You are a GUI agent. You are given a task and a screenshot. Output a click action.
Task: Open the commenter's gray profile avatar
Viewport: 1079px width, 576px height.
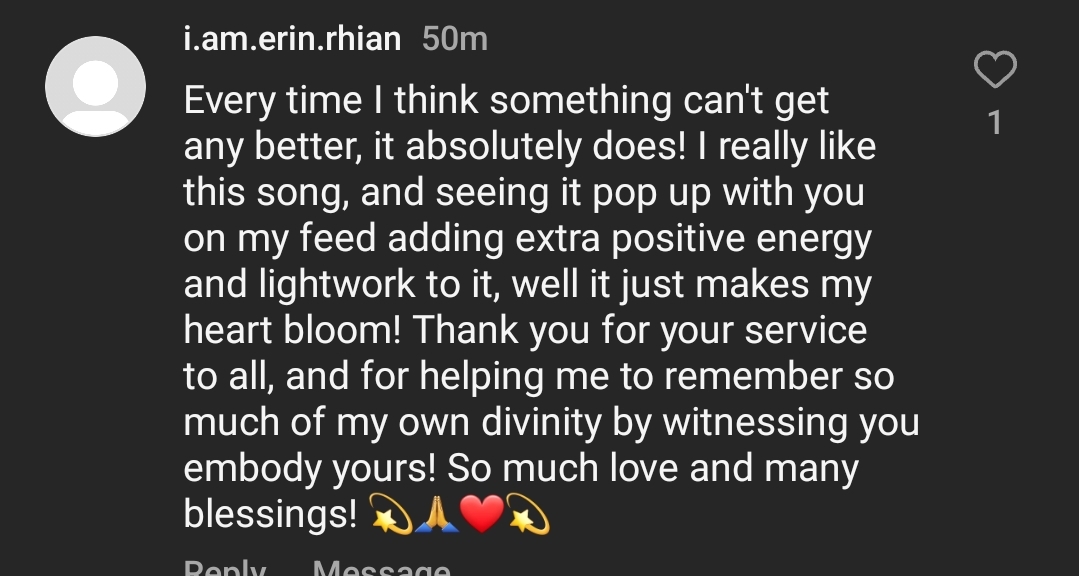[95, 86]
